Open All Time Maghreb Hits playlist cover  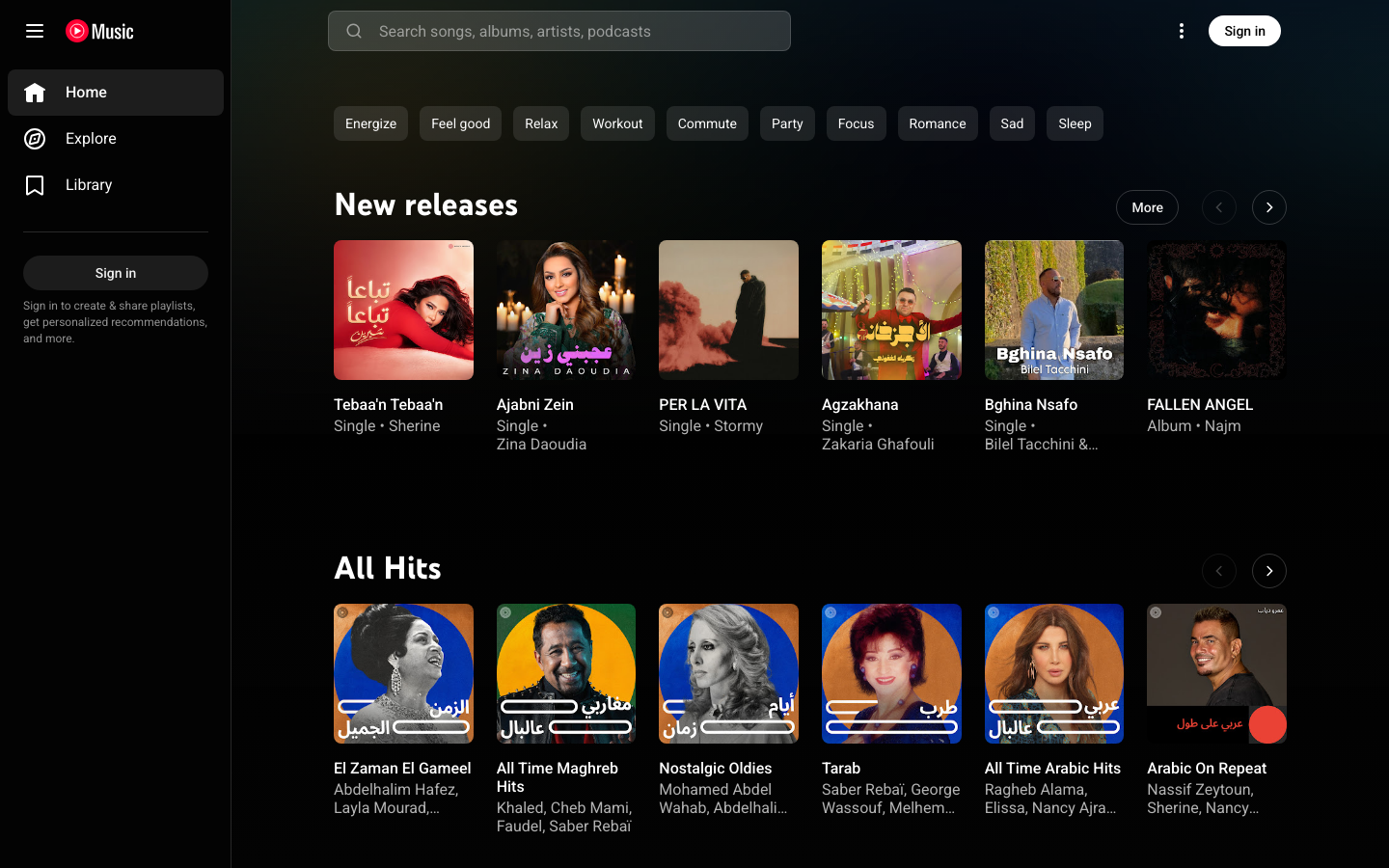point(566,673)
